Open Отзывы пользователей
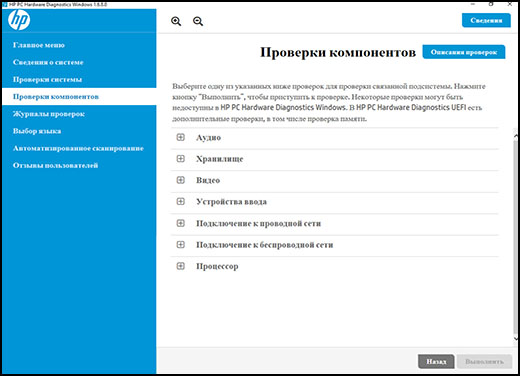 tap(79, 165)
